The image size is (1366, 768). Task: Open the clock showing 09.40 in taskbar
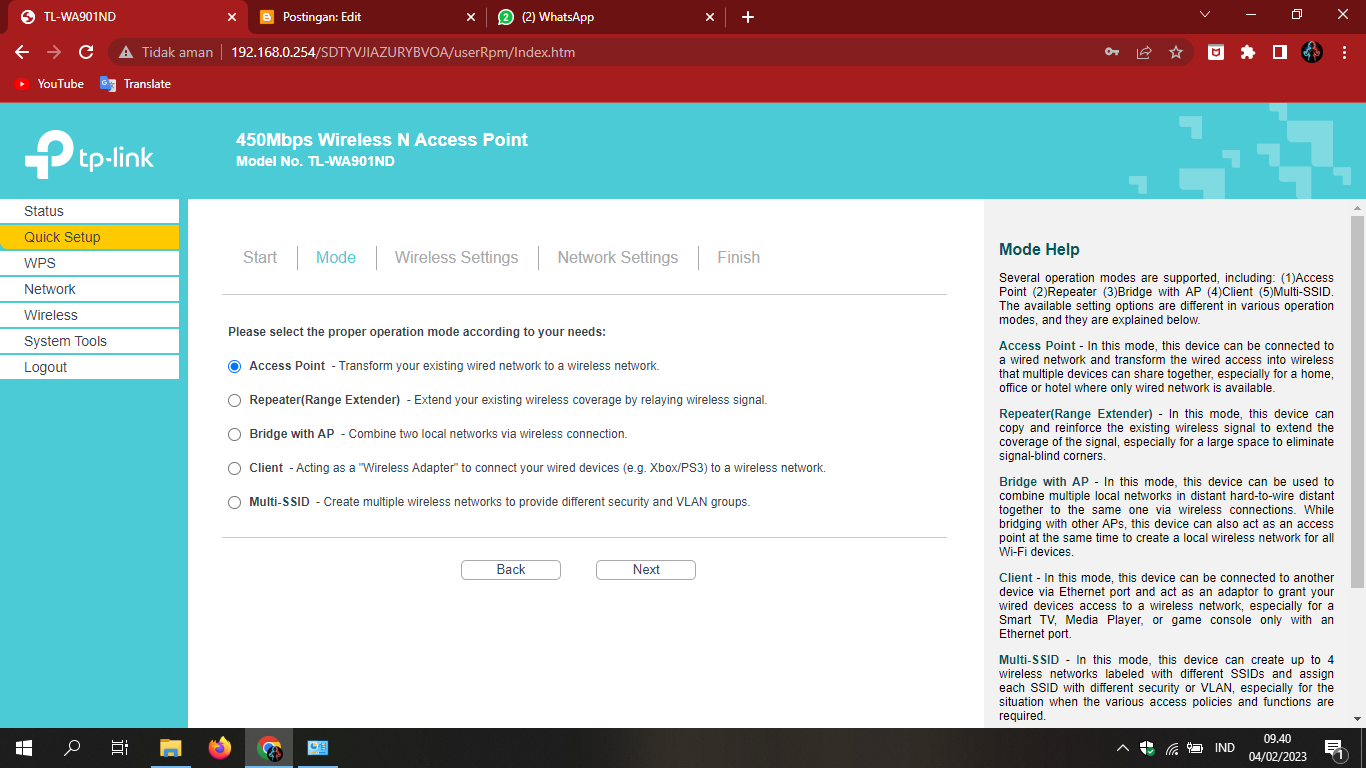1277,748
